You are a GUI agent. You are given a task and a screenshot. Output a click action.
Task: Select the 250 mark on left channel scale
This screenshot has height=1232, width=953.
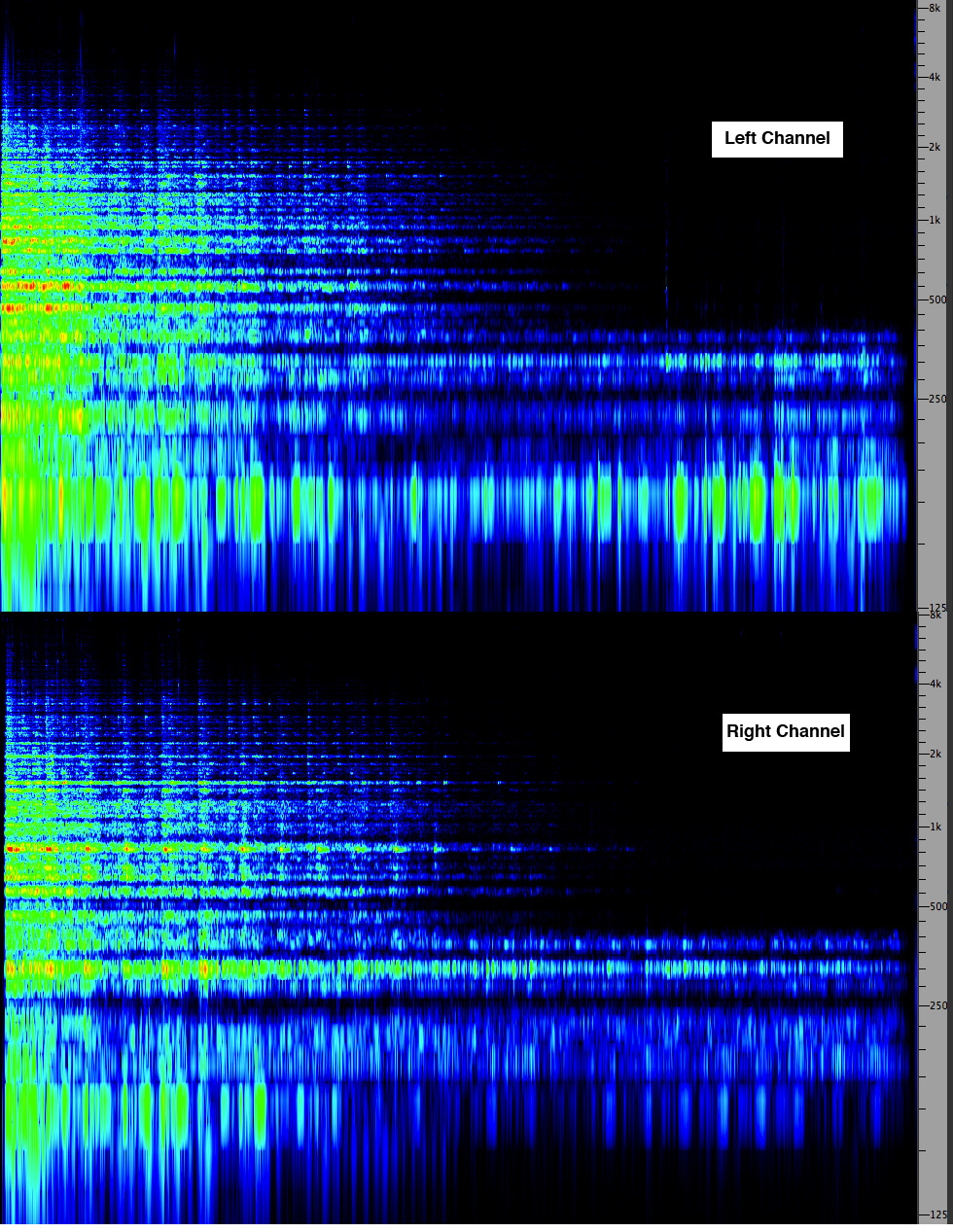point(934,399)
